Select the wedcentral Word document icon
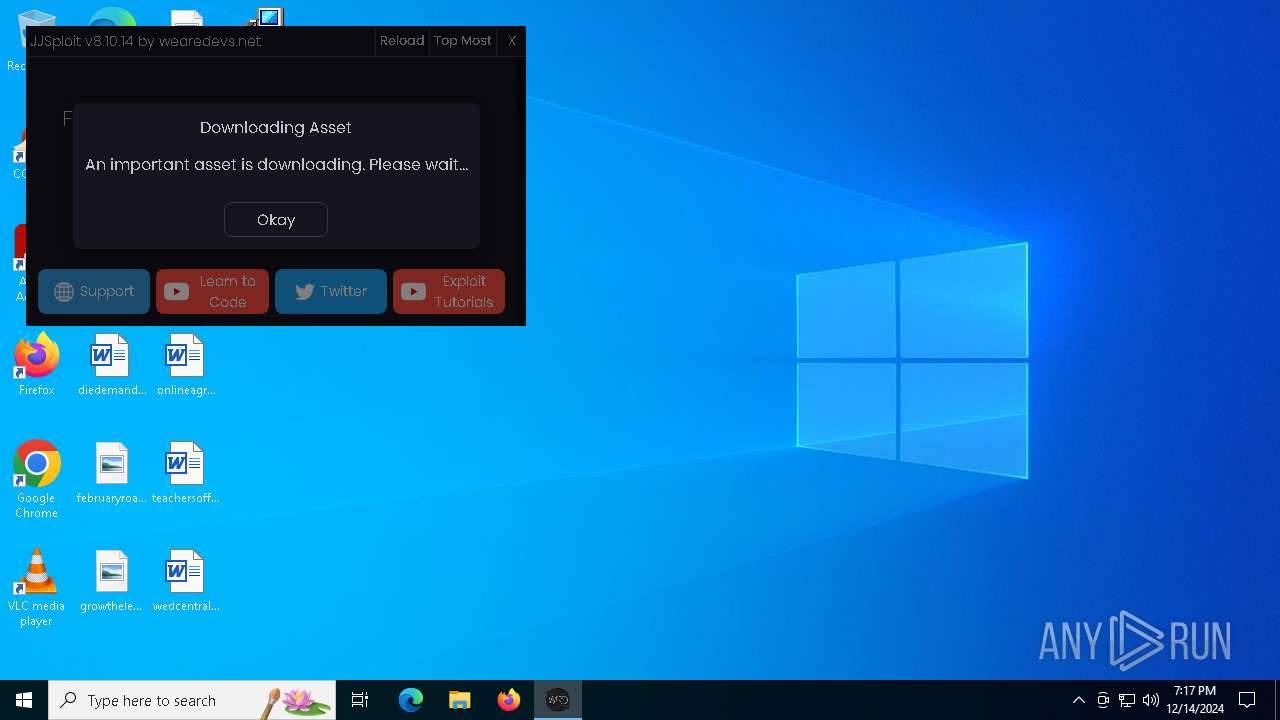The height and width of the screenshot is (720, 1280). (x=186, y=581)
